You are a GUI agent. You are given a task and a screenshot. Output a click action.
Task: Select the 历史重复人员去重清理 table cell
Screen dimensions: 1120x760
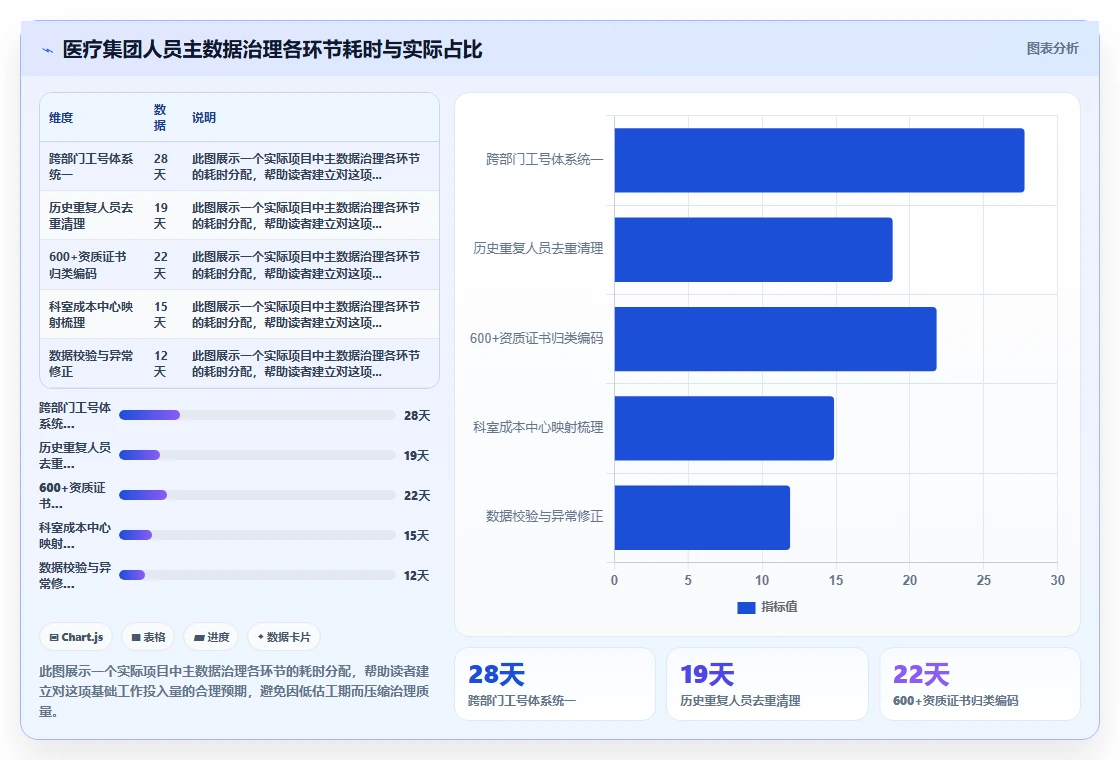pos(91,216)
